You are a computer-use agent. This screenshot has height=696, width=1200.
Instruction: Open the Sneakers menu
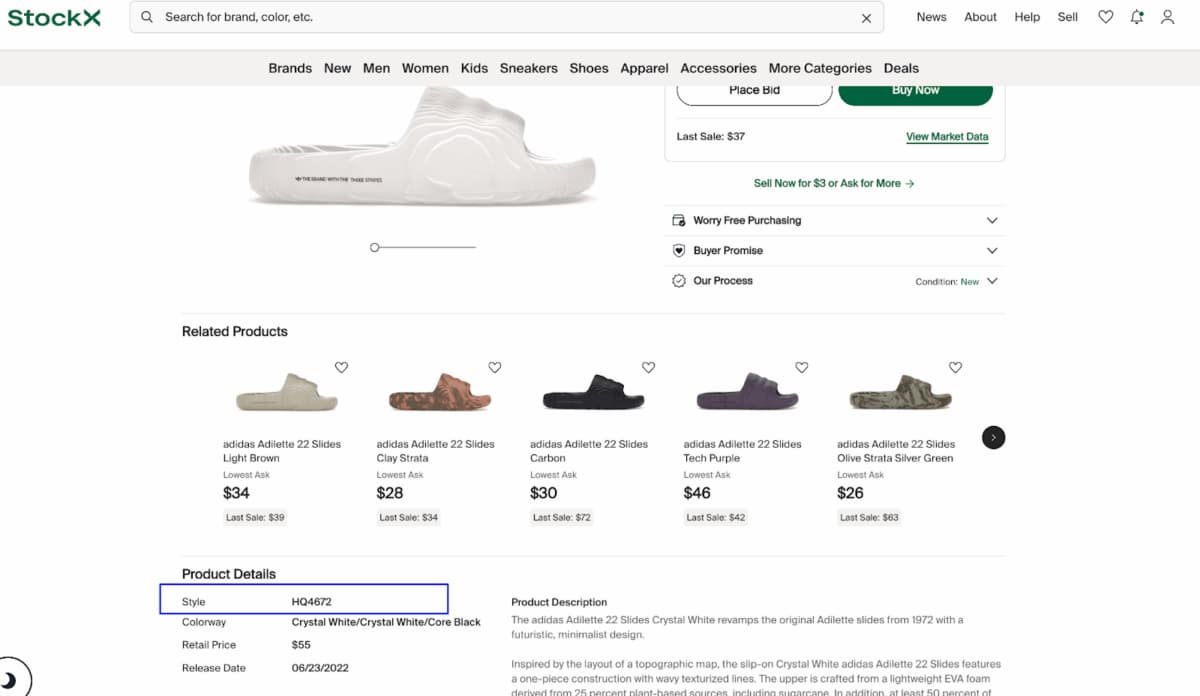tap(529, 68)
